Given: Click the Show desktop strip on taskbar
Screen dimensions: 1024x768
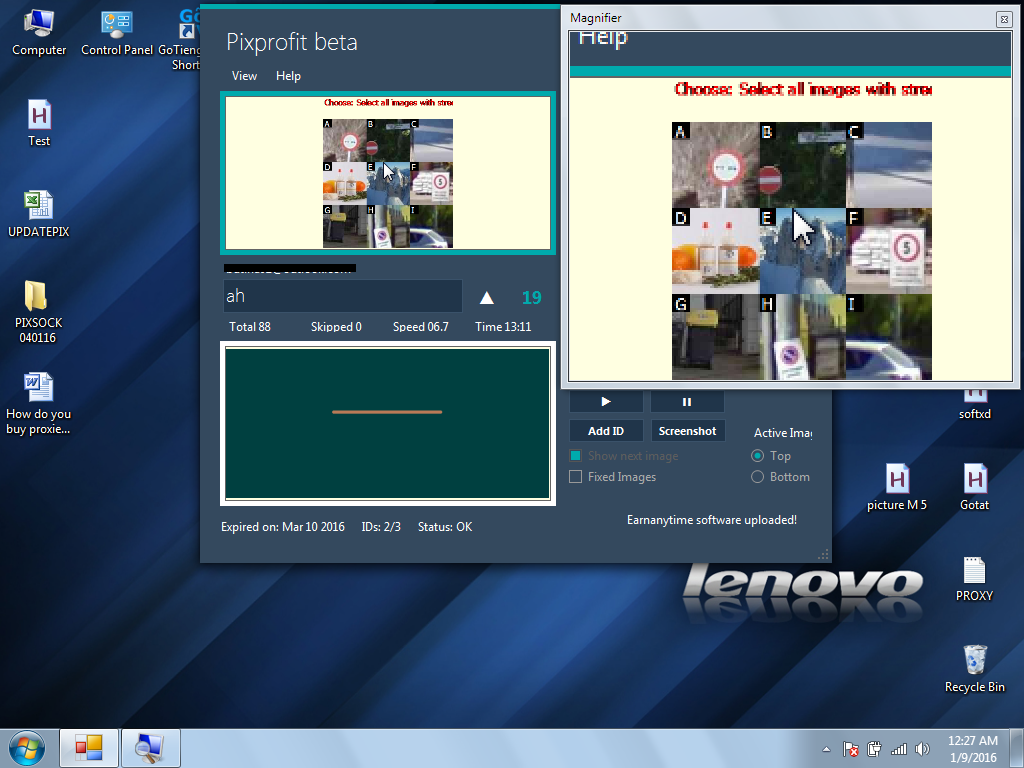Looking at the screenshot, I should (x=1016, y=748).
